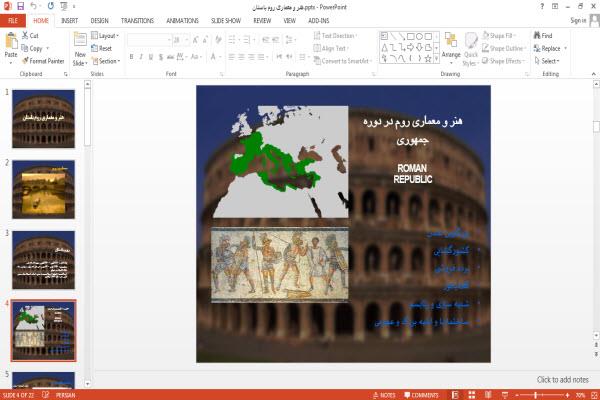The image size is (600, 400).
Task: Click Align Text button
Action: point(331,48)
